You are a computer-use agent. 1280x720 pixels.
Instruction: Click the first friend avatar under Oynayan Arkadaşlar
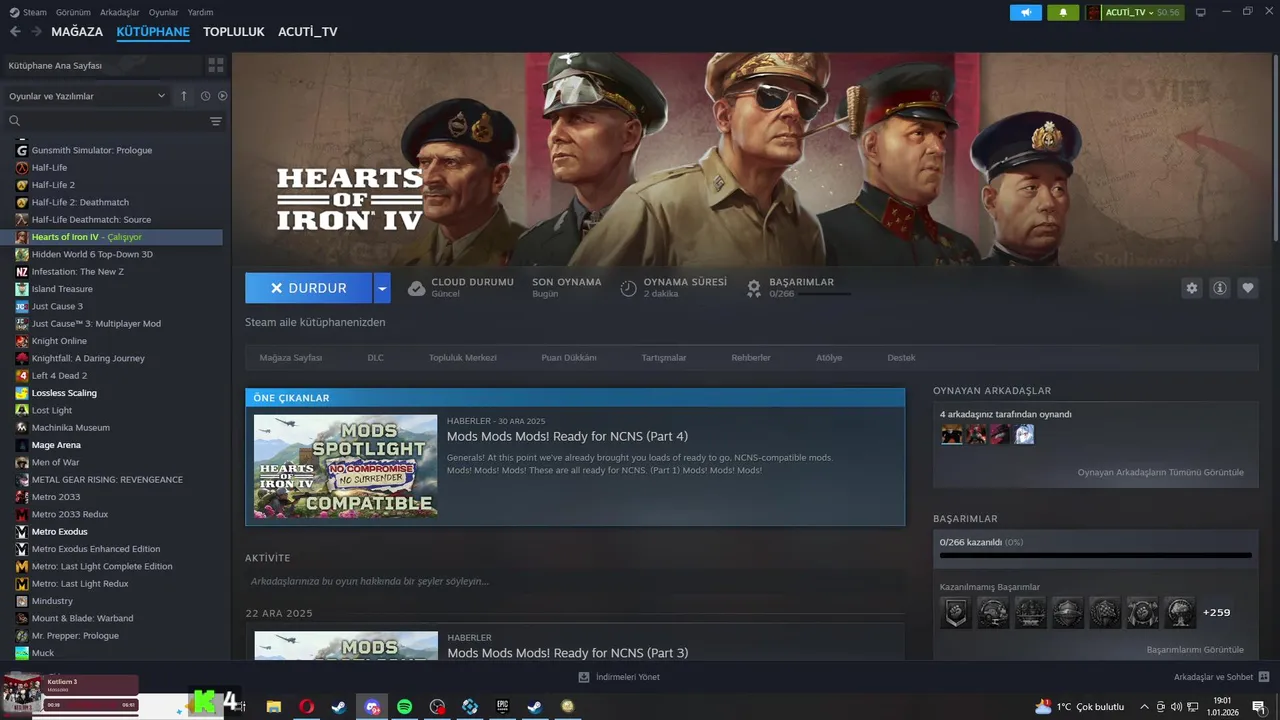(952, 434)
